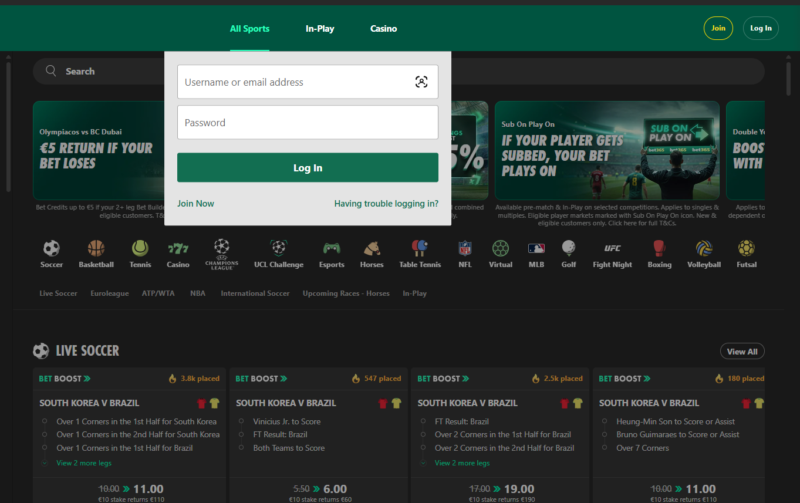Click Over 7 Corners leg

642,448
